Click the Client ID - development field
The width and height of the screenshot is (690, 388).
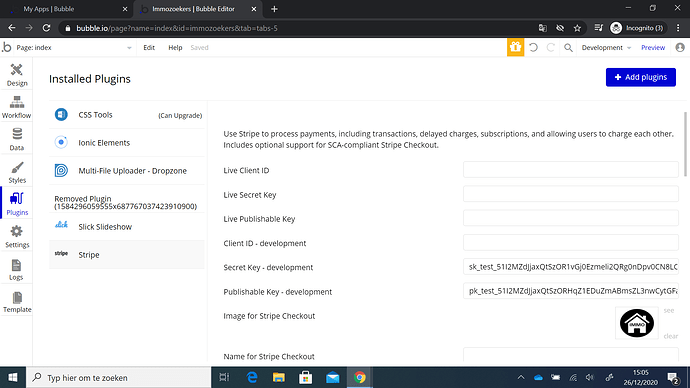(x=570, y=242)
